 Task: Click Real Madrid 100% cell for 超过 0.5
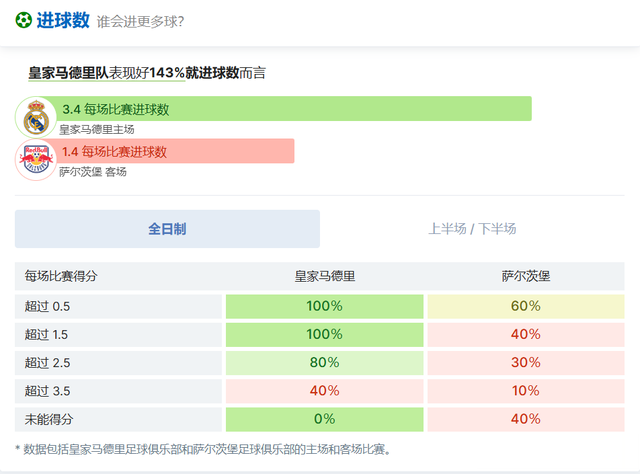[x=324, y=306]
